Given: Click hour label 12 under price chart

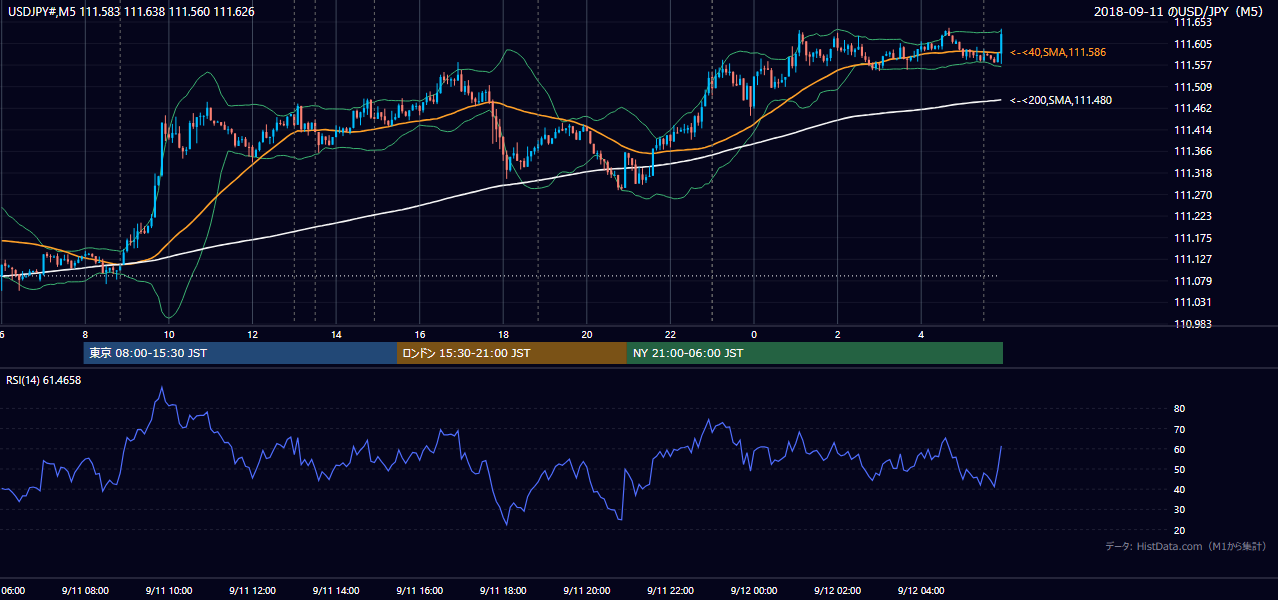Looking at the screenshot, I should pos(253,335).
